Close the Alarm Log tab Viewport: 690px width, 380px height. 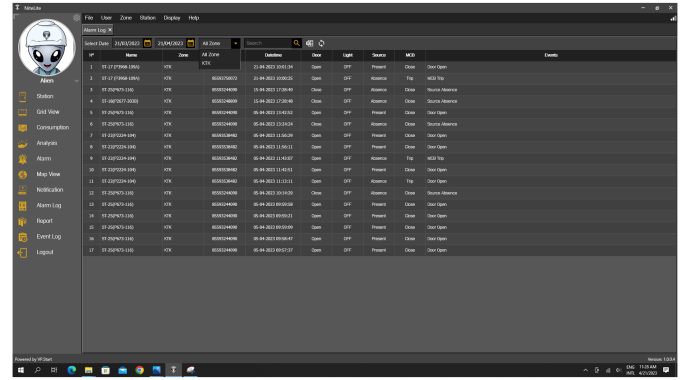point(110,30)
